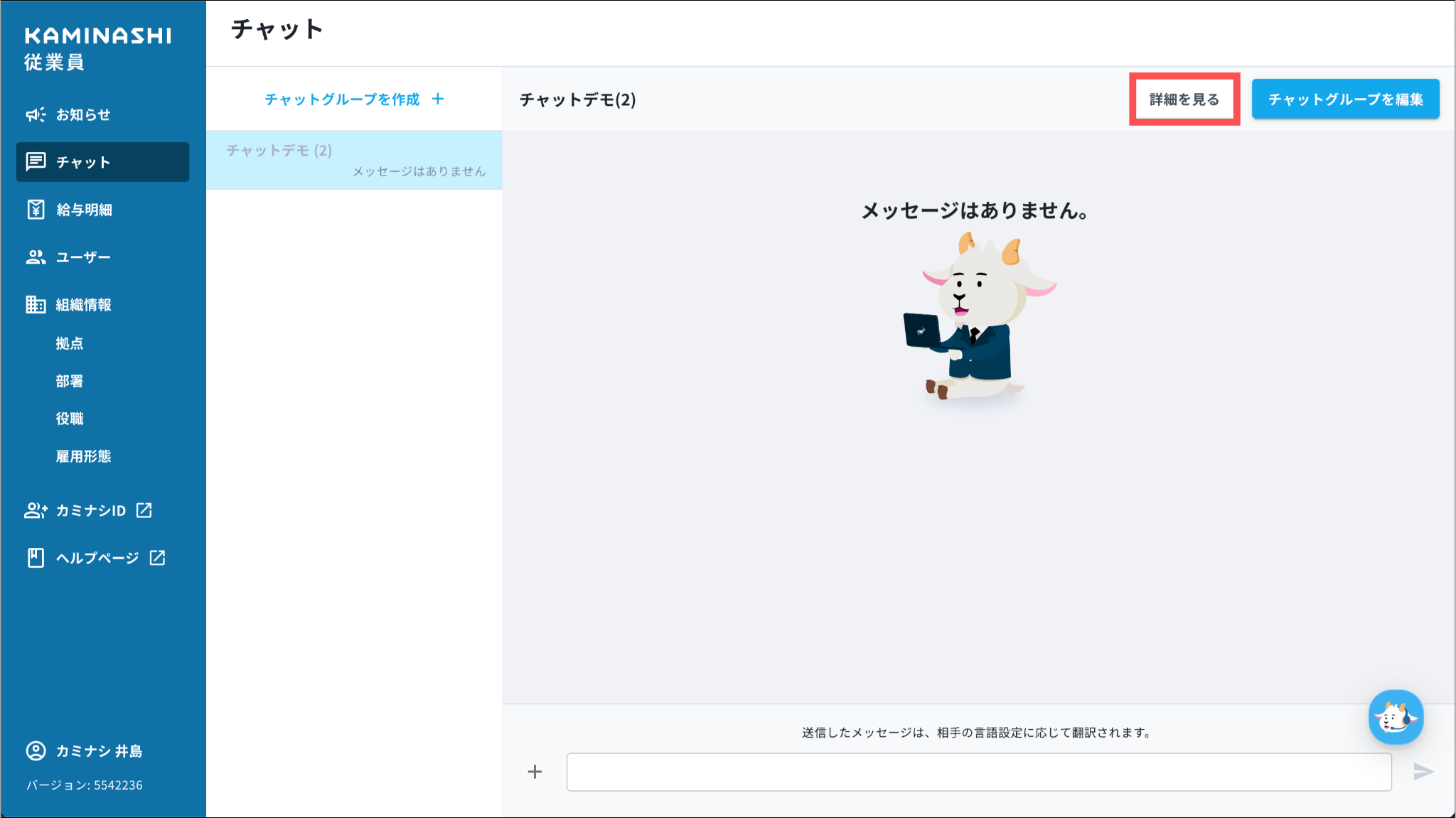This screenshot has width=1456, height=818.
Task: Select チャットデモ (2) conversation in list
Action: pyautogui.click(x=354, y=160)
